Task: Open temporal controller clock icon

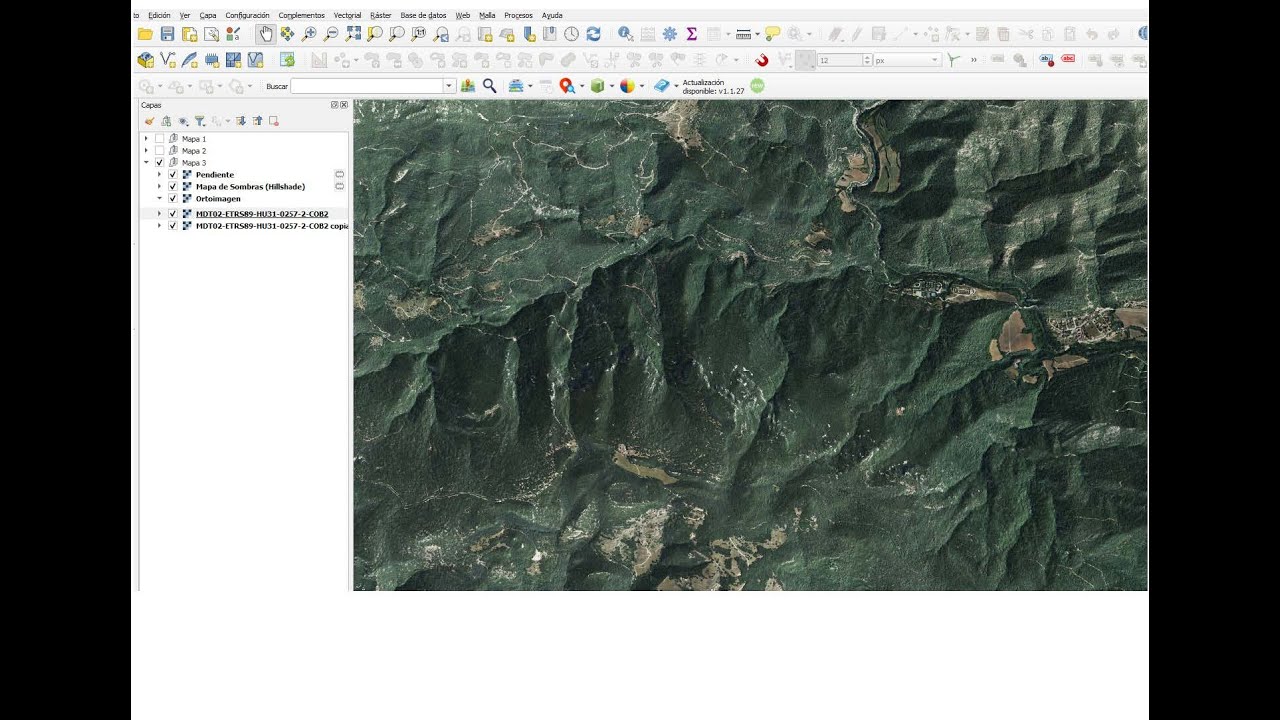Action: [x=571, y=34]
